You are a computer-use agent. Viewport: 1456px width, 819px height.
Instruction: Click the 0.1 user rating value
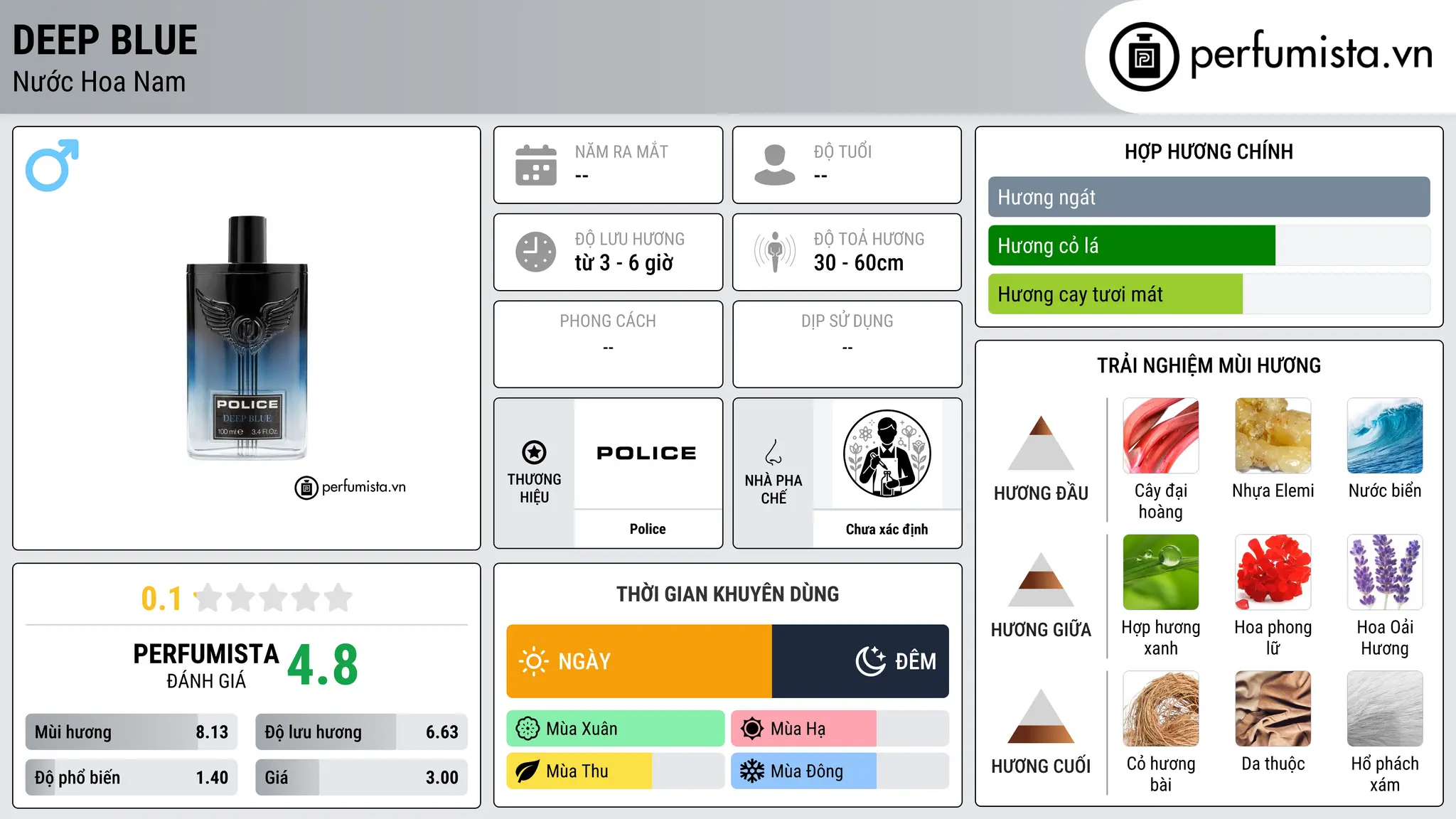(161, 599)
